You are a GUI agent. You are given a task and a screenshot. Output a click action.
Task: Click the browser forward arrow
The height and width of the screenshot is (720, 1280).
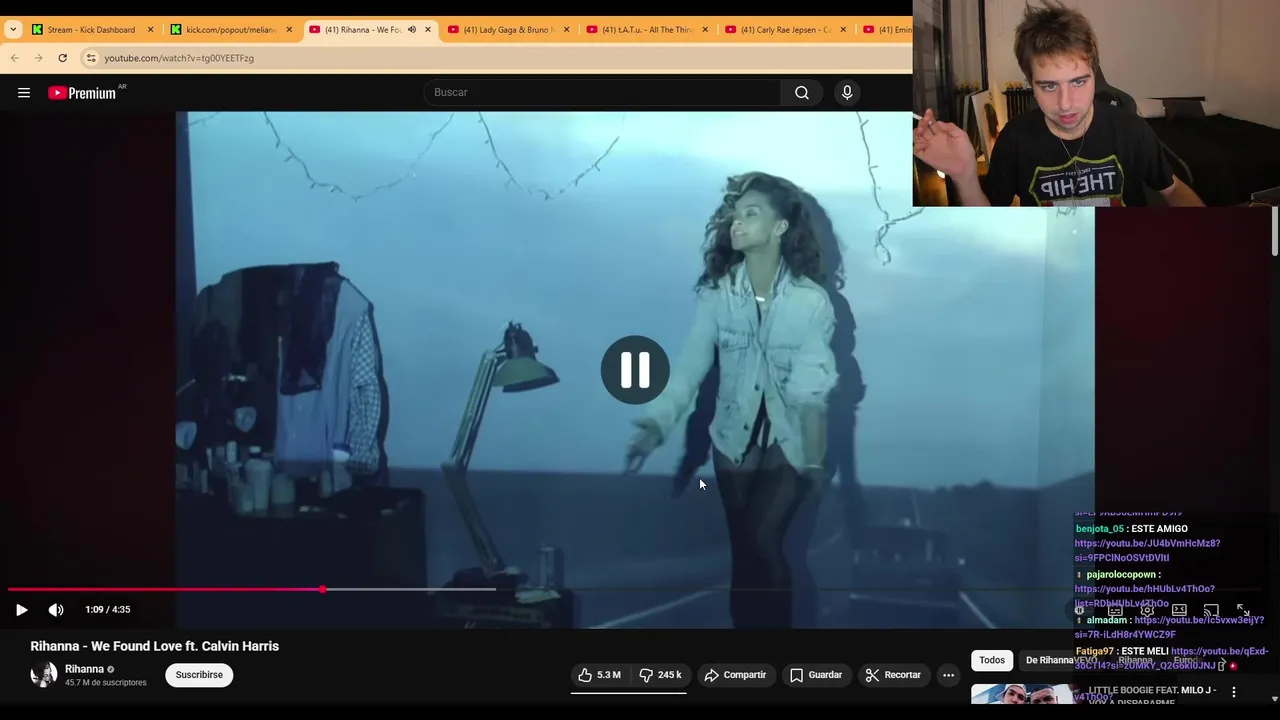(x=38, y=58)
